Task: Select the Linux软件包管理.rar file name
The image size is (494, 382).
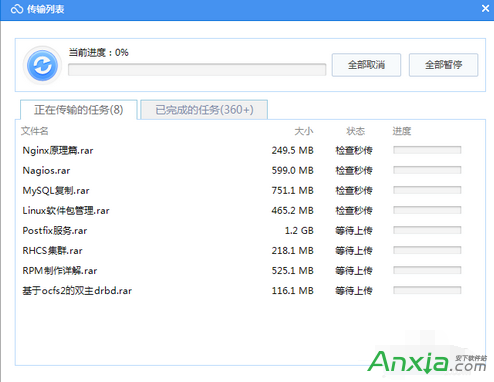Action: point(66,211)
